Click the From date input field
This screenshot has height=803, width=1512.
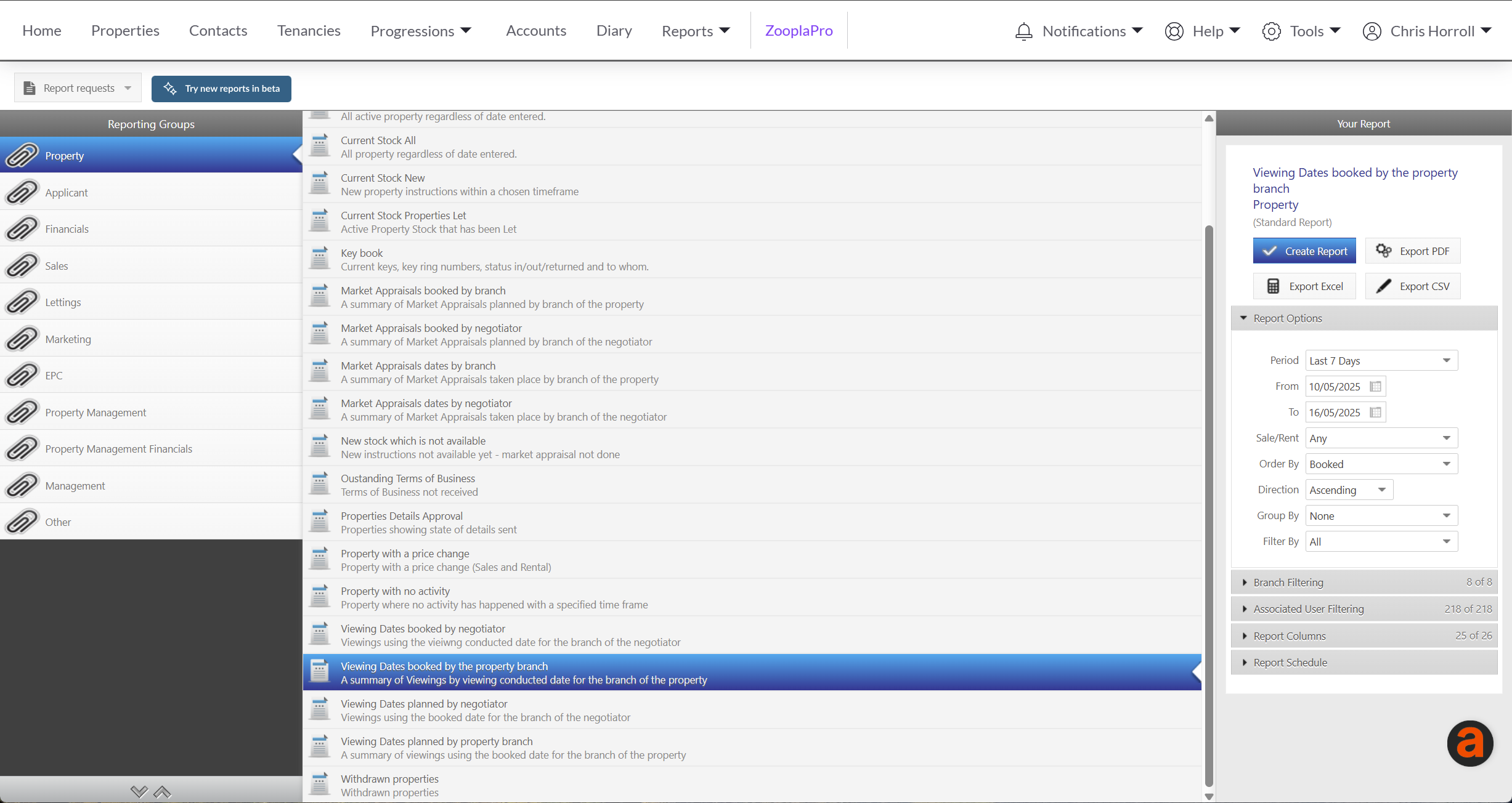coord(1346,387)
